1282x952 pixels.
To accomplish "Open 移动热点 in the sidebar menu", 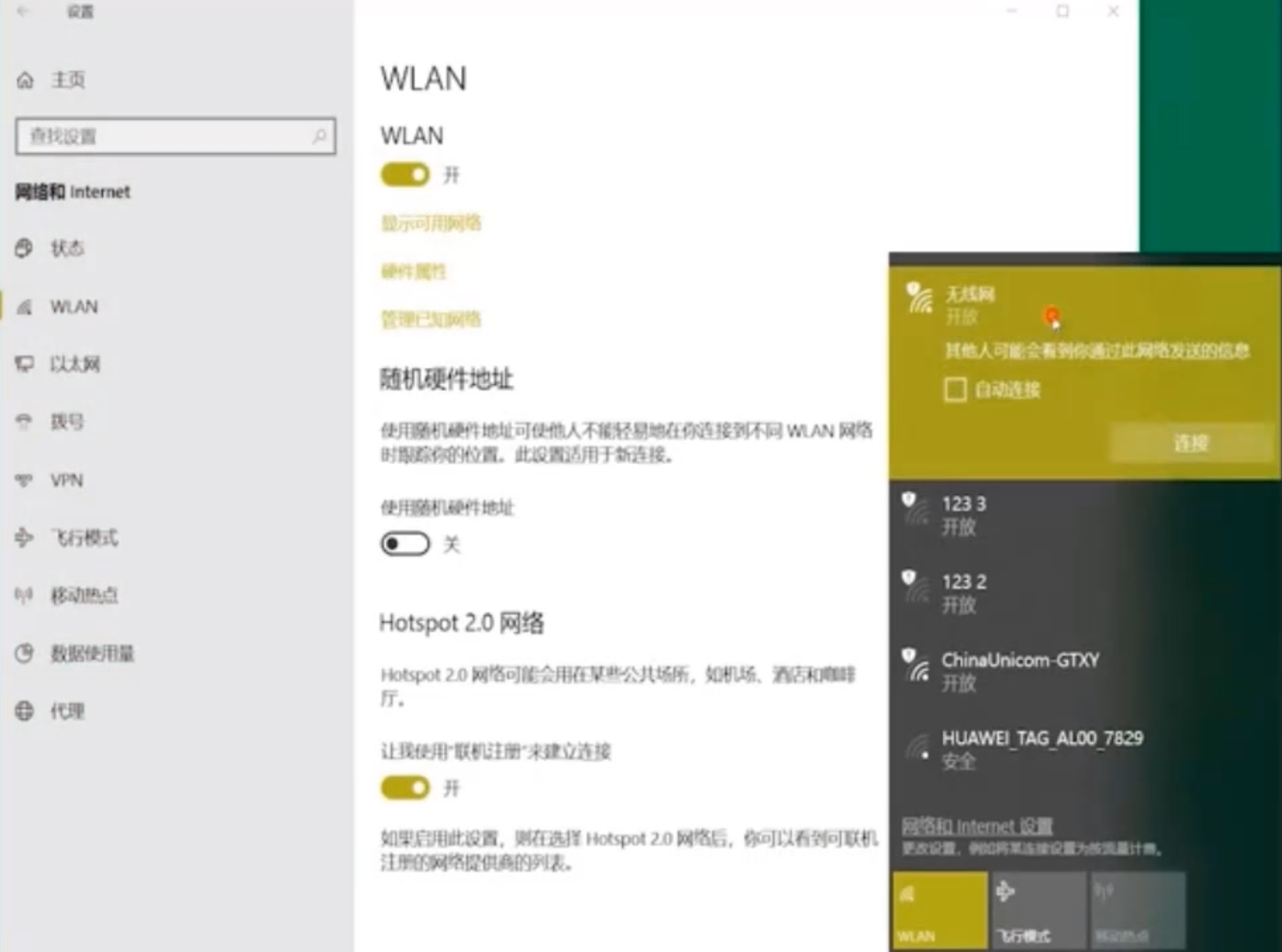I will (83, 595).
